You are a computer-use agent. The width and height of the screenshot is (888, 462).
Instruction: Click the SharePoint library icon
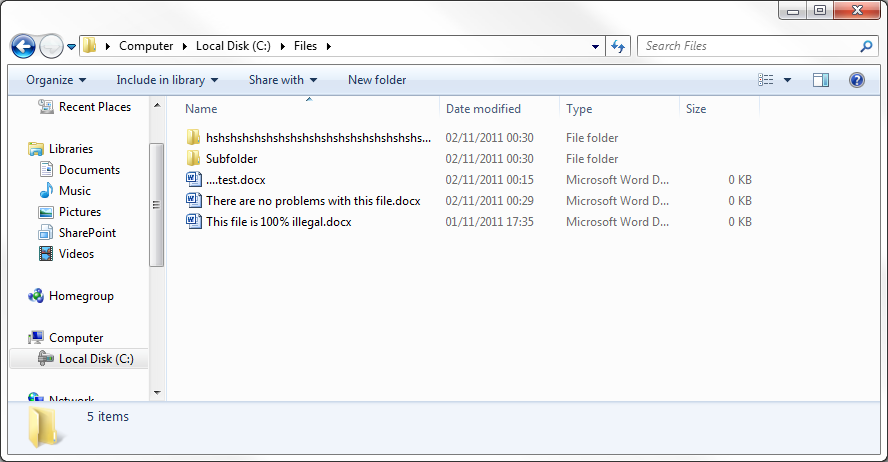pyautogui.click(x=46, y=233)
